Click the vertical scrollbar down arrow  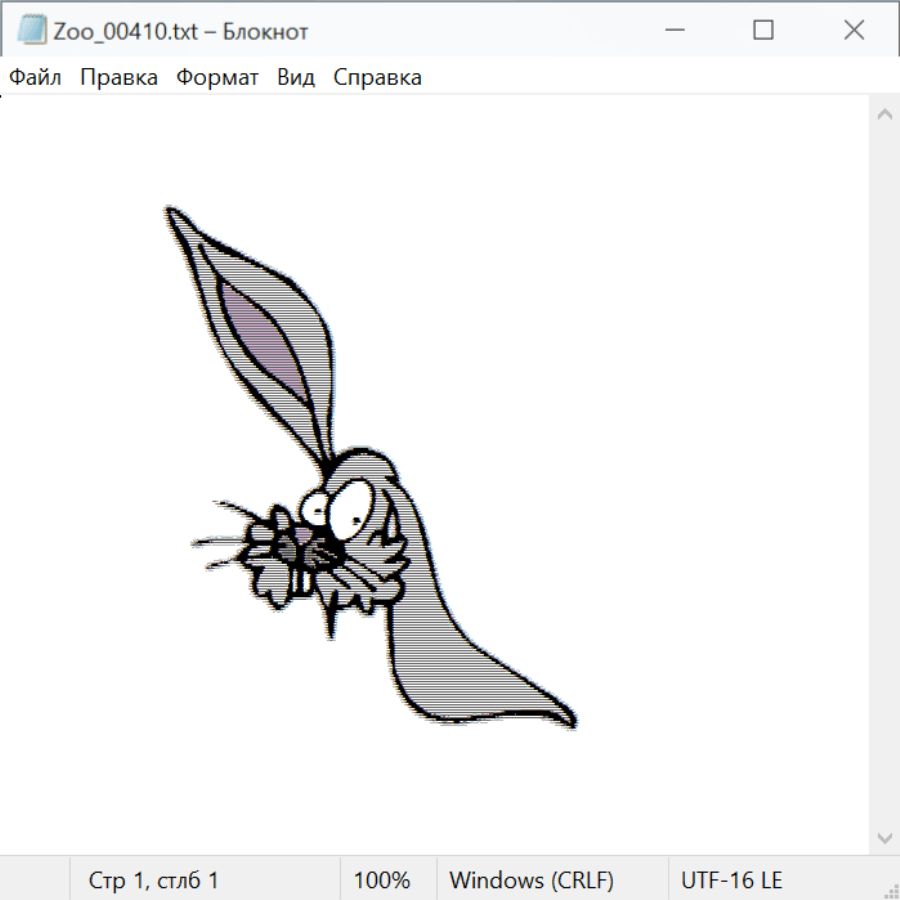pos(884,837)
